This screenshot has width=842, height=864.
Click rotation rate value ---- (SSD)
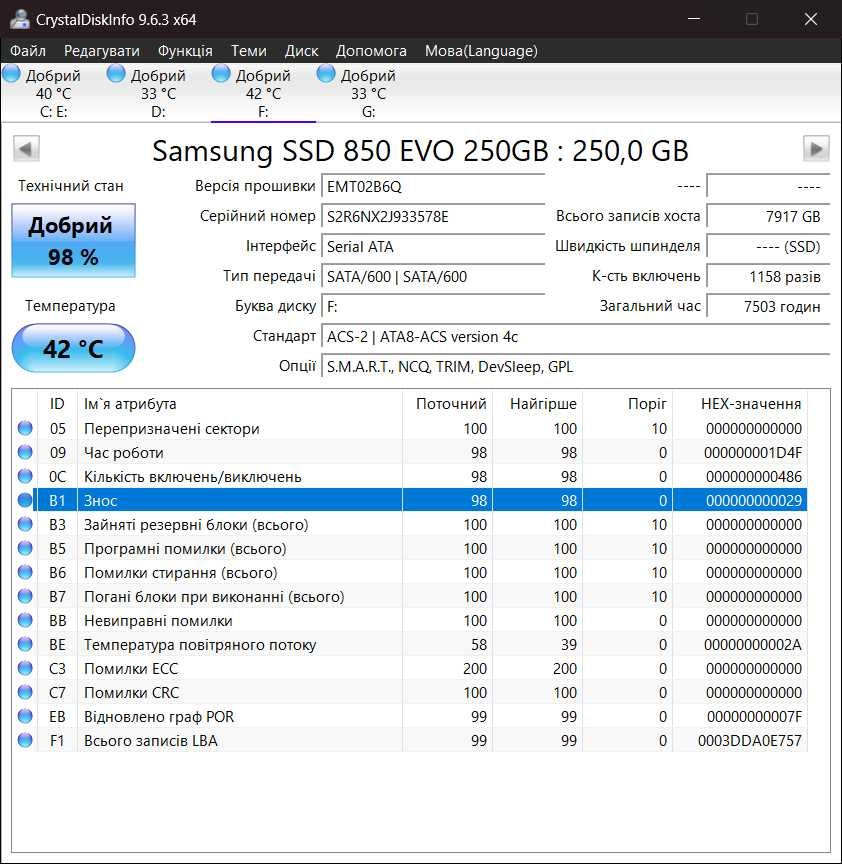[768, 246]
